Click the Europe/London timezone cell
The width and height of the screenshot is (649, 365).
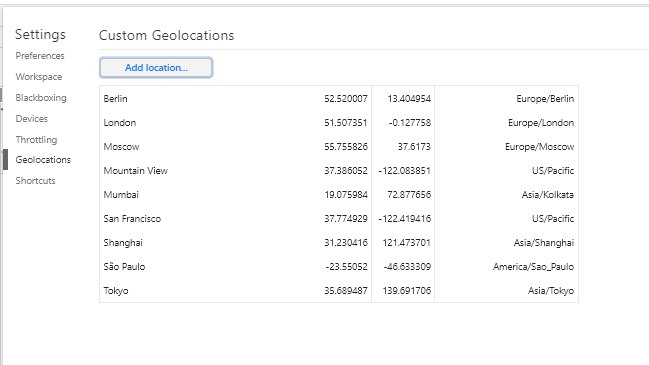[541, 123]
